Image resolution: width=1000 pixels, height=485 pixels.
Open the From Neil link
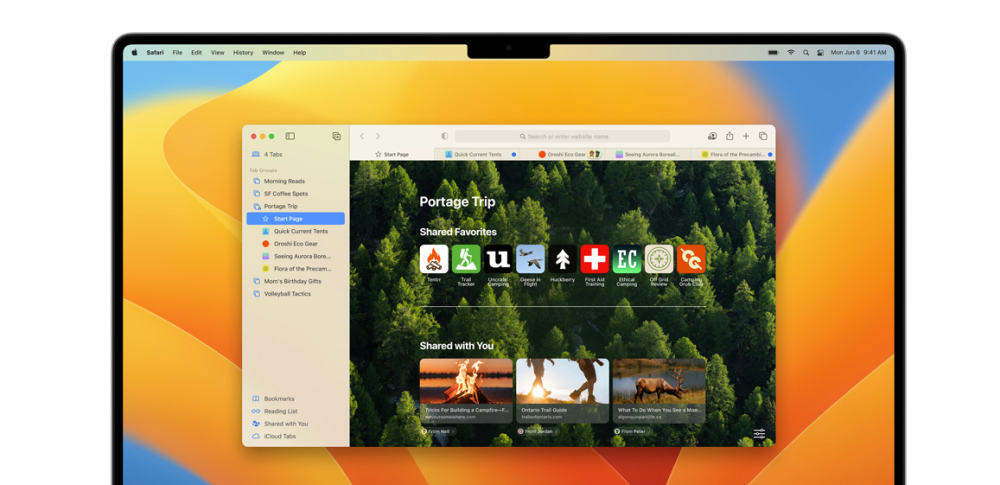(x=438, y=431)
